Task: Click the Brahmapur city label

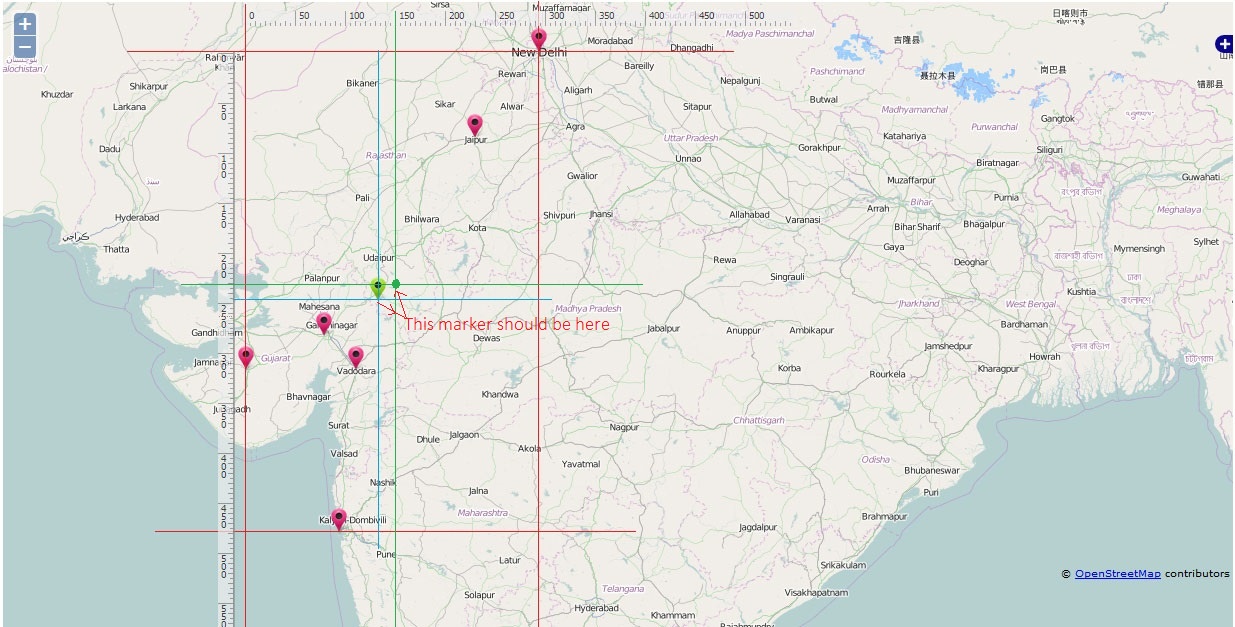Action: (x=884, y=517)
